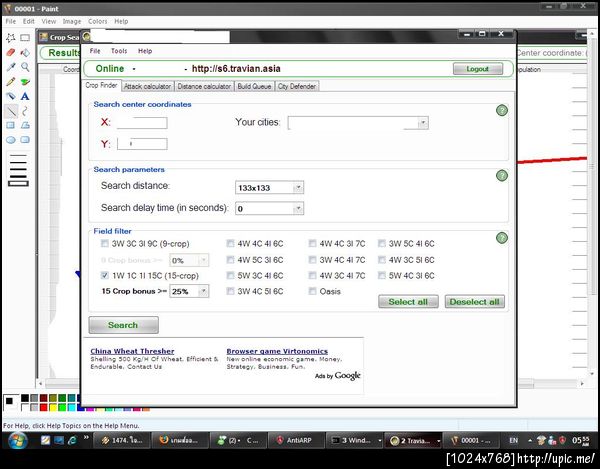Select the Line tool in Paint
Screen dimensions: 600x469
point(11,111)
